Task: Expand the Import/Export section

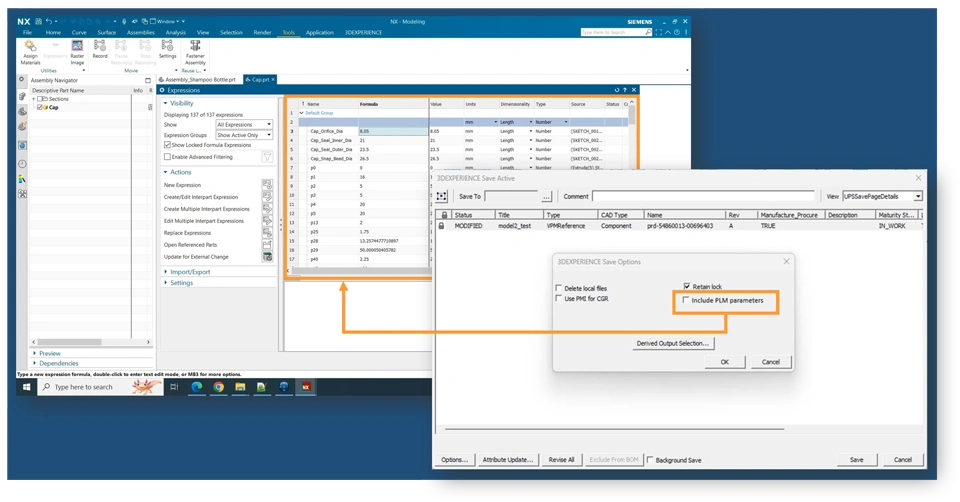Action: coord(165,272)
